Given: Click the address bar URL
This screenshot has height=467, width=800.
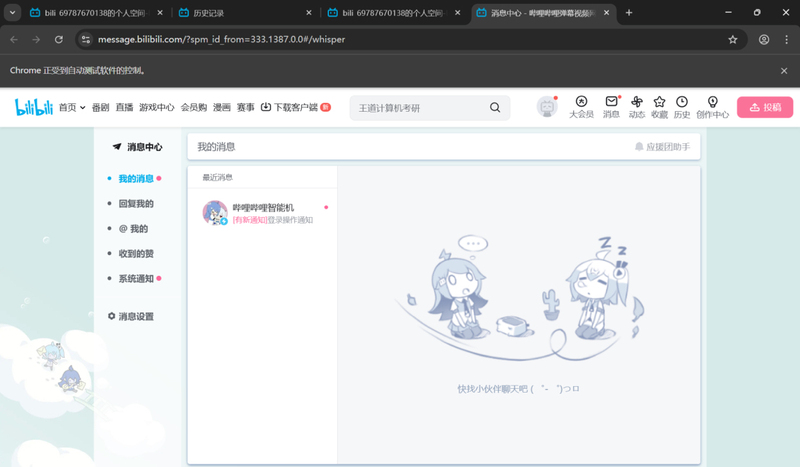Looking at the screenshot, I should pyautogui.click(x=221, y=39).
